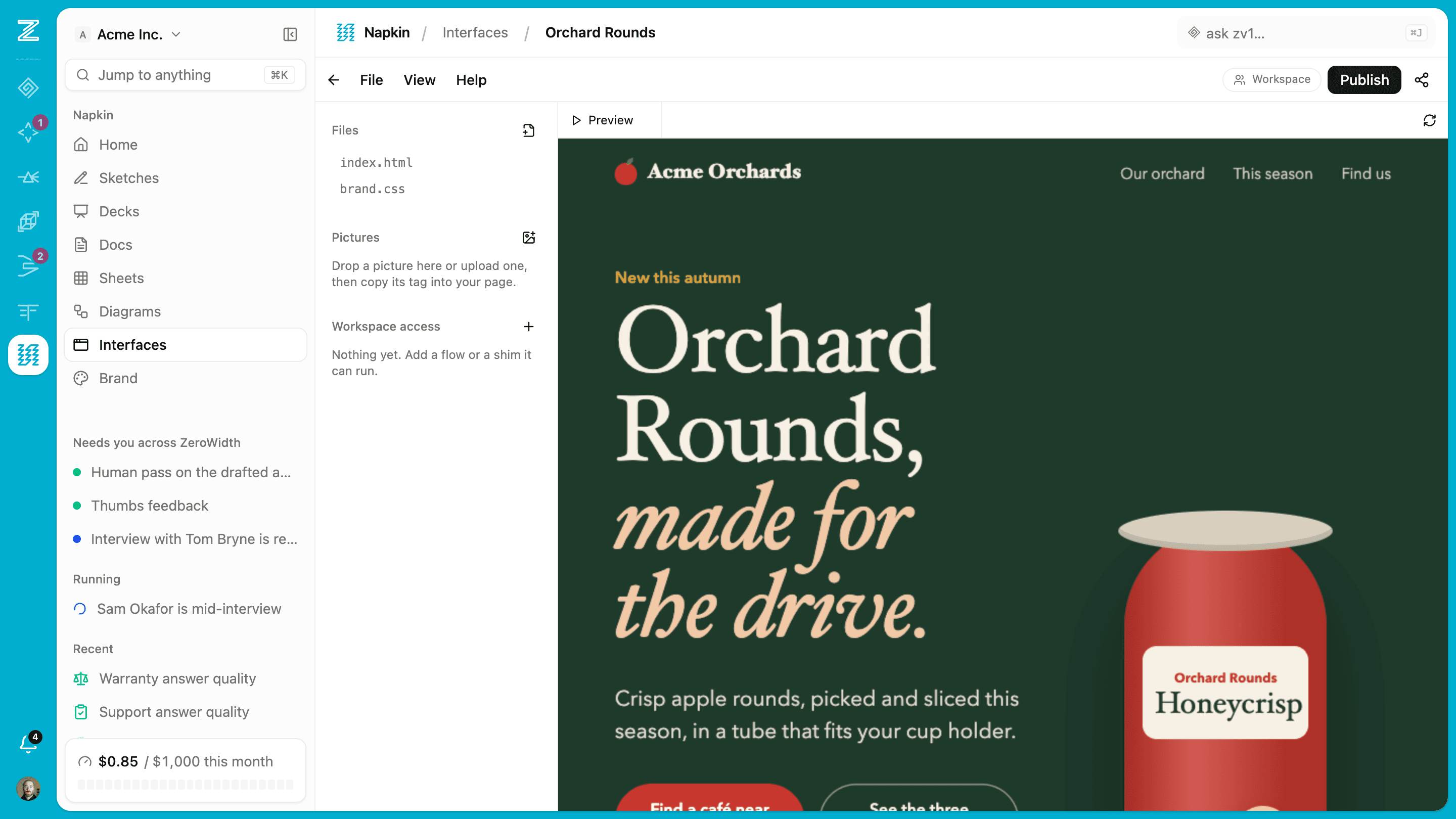Open the share icon next to Publish
This screenshot has width=1456, height=819.
[1422, 80]
